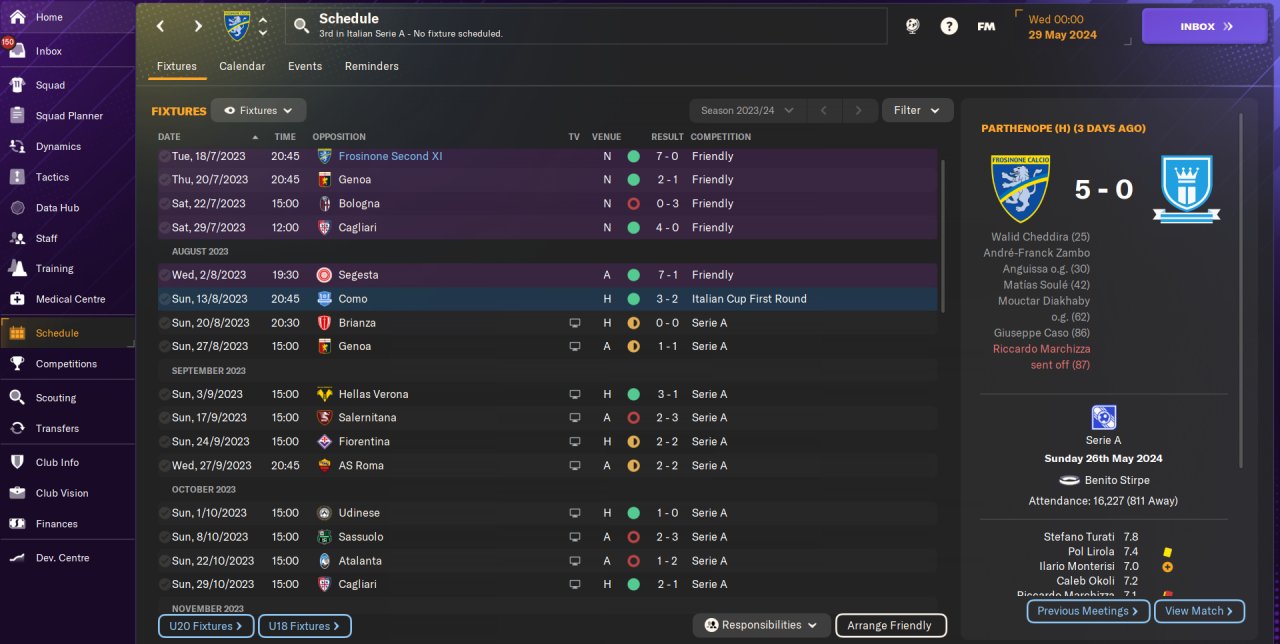Screen dimensions: 1280x644
Task: Switch to the Calendar tab
Action: [x=242, y=66]
